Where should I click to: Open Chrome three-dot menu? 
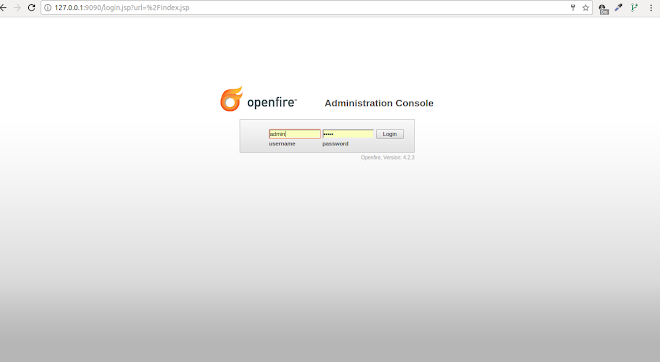click(651, 8)
